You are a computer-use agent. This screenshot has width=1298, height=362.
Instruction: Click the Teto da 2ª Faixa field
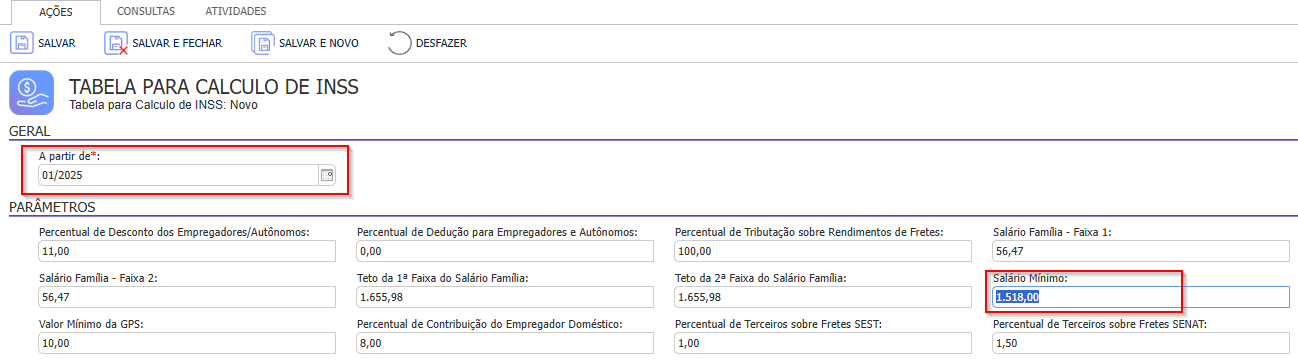(822, 297)
